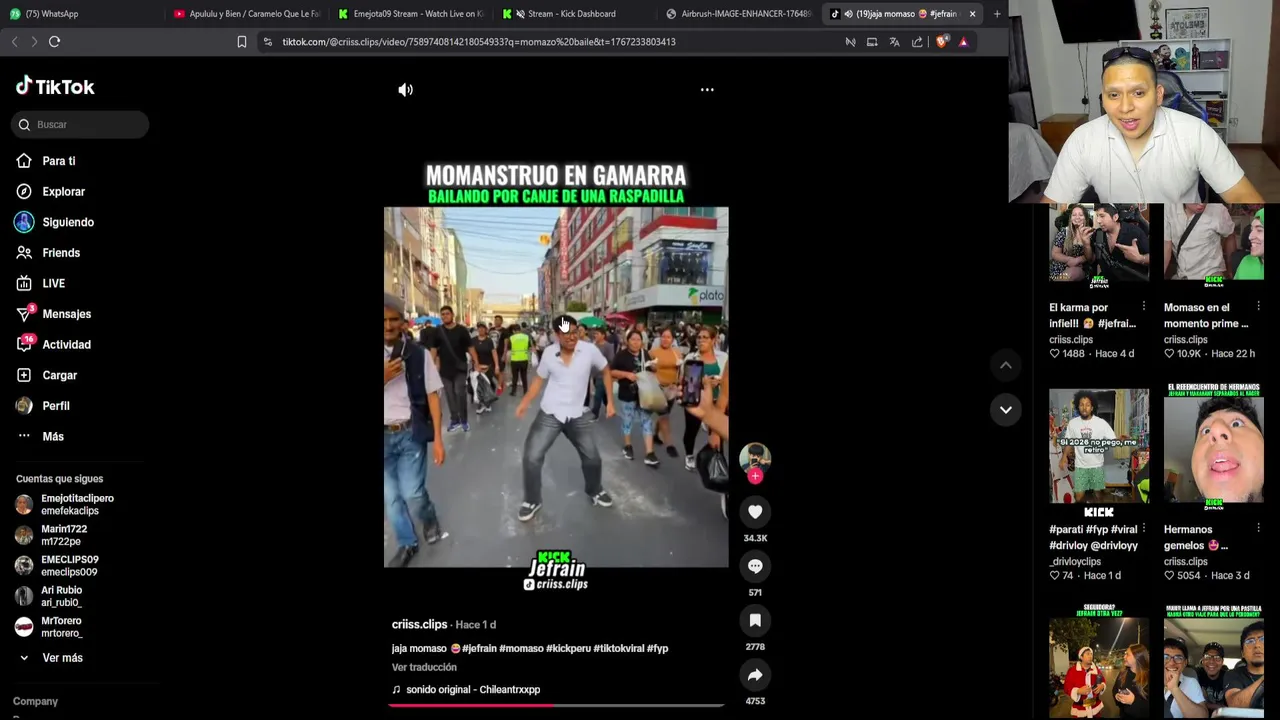Open followed account Emejotitaclipero

point(76,504)
